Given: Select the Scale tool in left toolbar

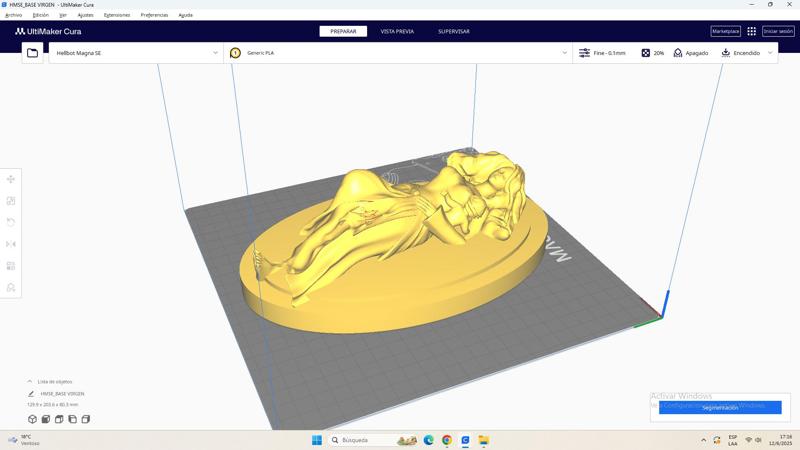Looking at the screenshot, I should tap(11, 201).
